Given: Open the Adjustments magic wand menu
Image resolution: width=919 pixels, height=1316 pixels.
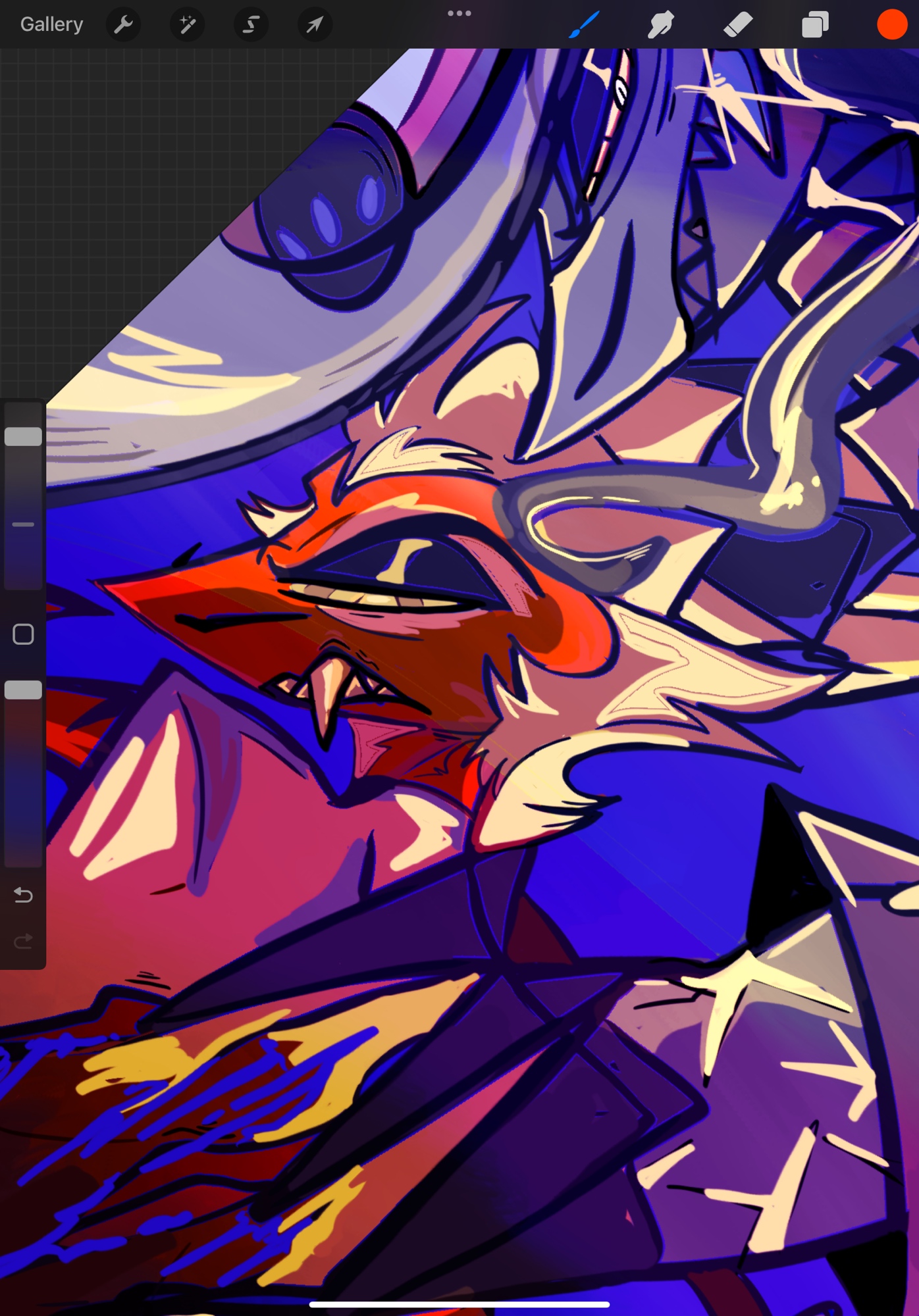Looking at the screenshot, I should [187, 24].
